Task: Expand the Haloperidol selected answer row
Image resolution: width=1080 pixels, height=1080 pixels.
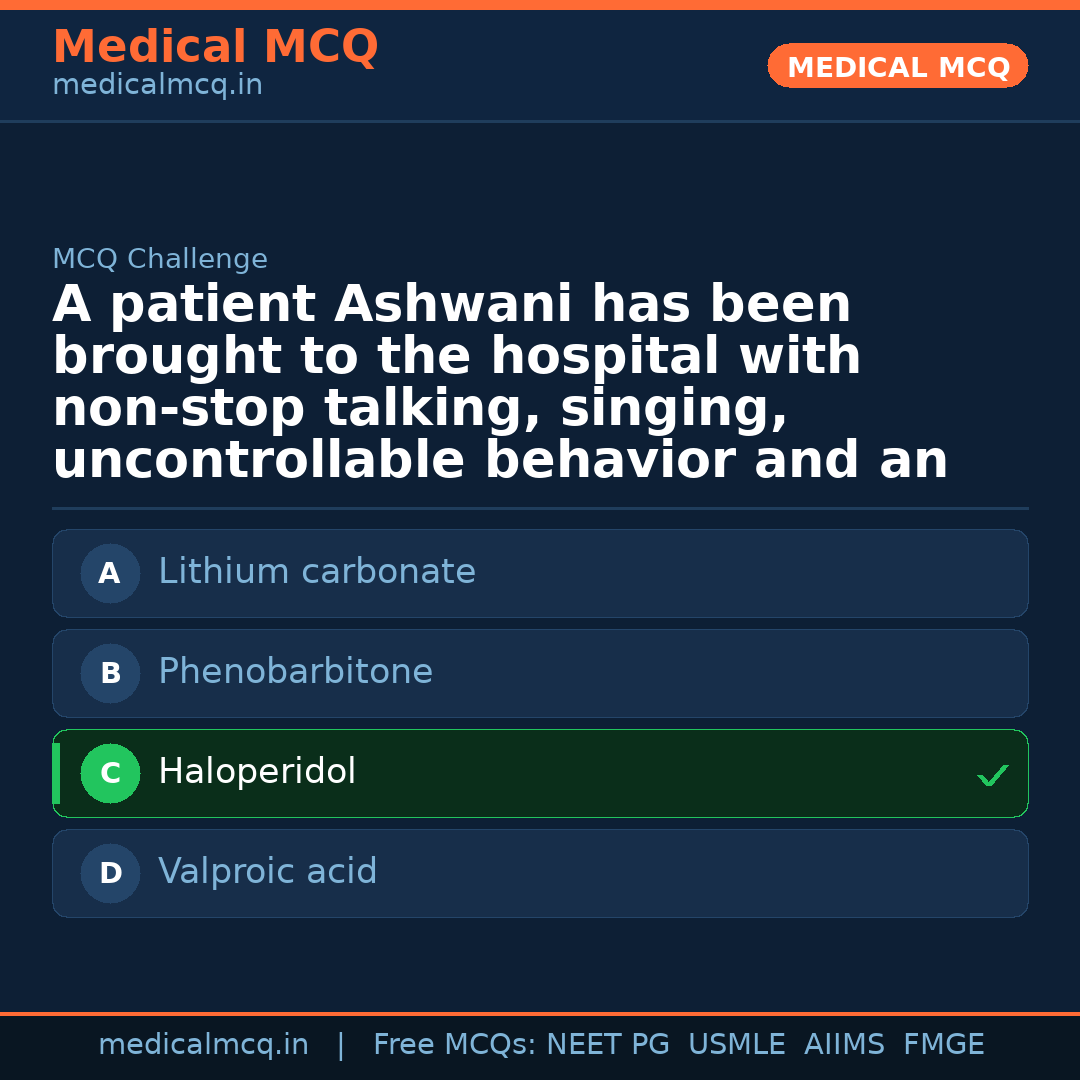Action: 540,773
